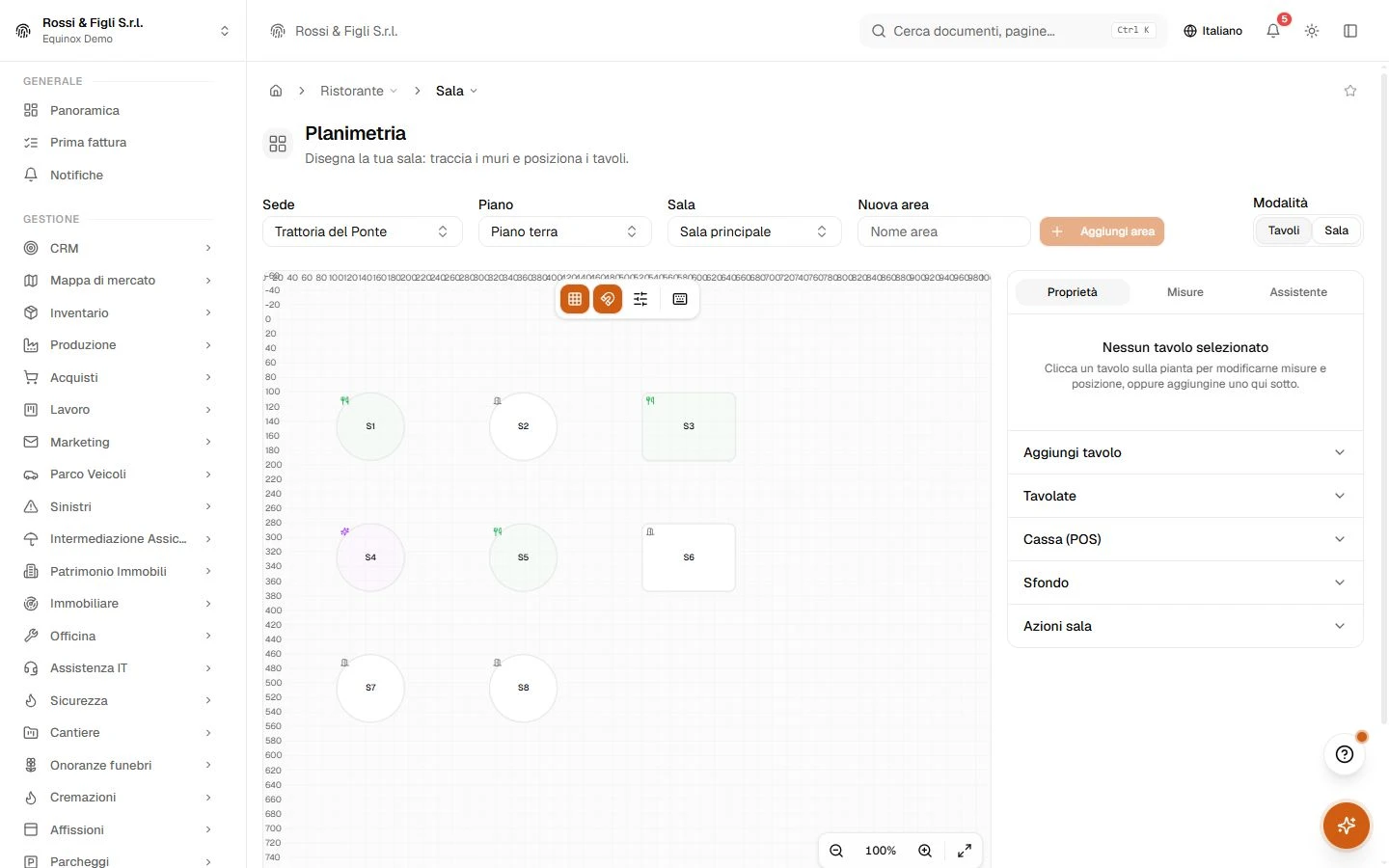Switch to the Misure tab
Screen dimensions: 1389x868
(x=1185, y=292)
